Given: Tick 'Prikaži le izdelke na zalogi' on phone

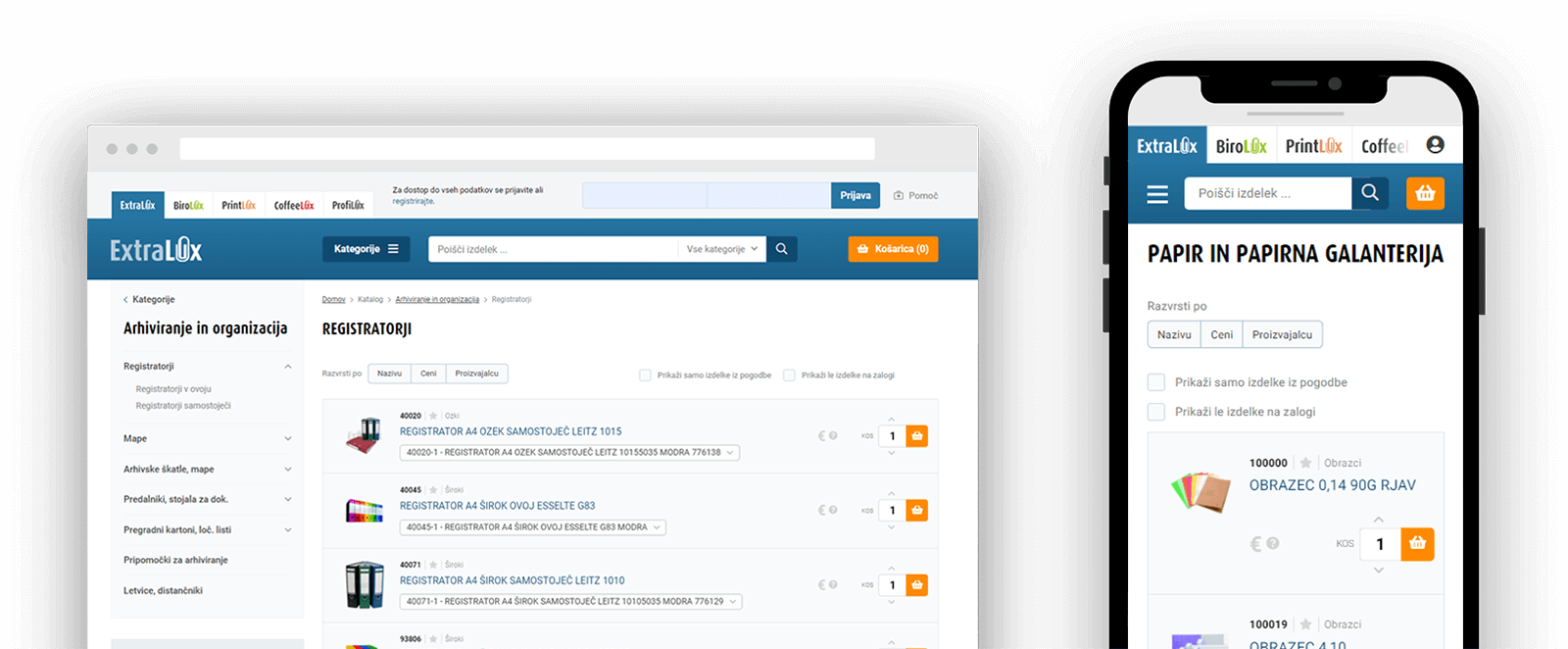Looking at the screenshot, I should [1156, 412].
